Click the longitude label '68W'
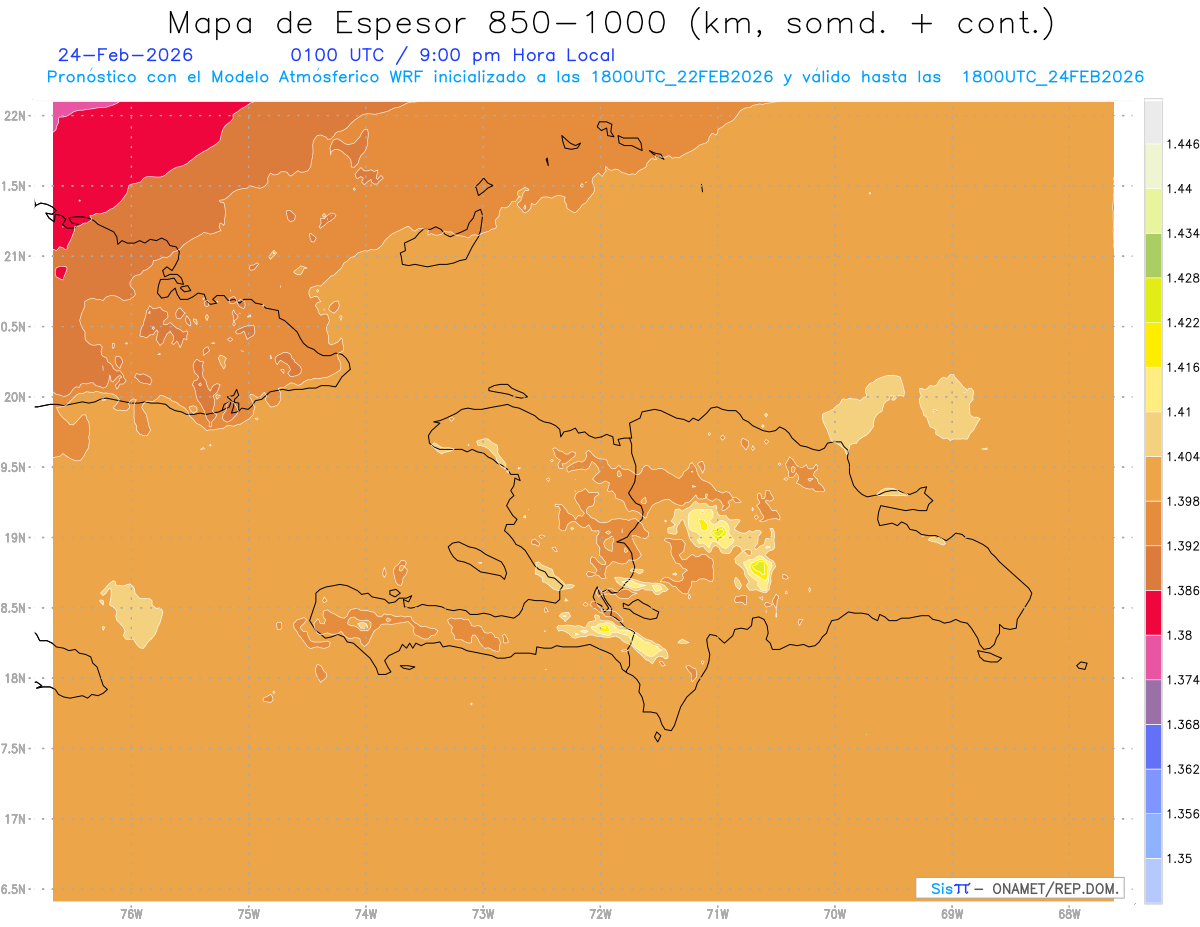 pyautogui.click(x=1069, y=914)
